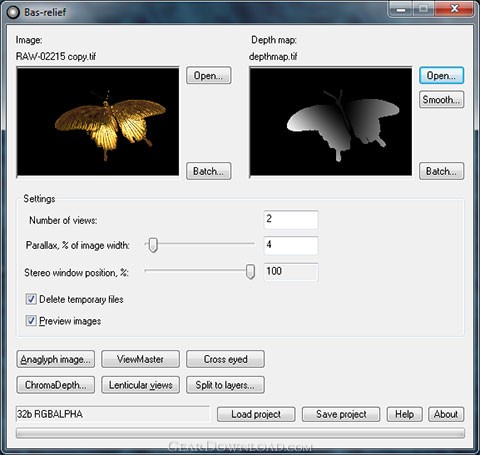The width and height of the screenshot is (480, 455).
Task: Open a source image file
Action: [209, 75]
